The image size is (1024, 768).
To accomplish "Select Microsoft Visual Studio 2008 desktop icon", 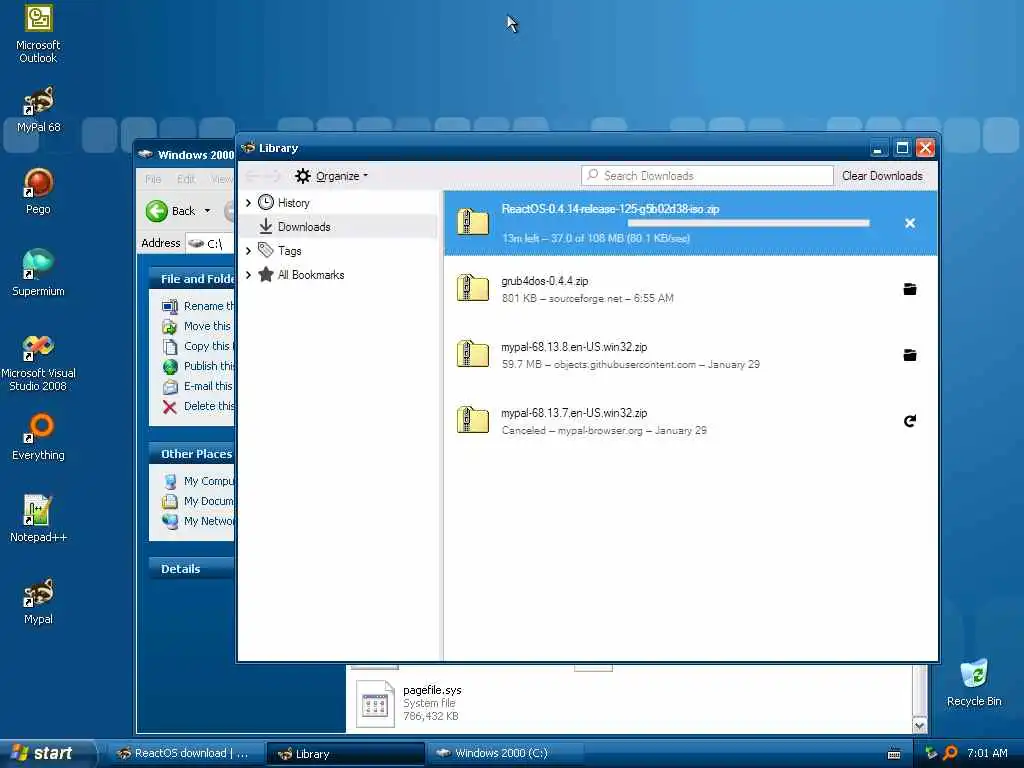I will 38,362.
